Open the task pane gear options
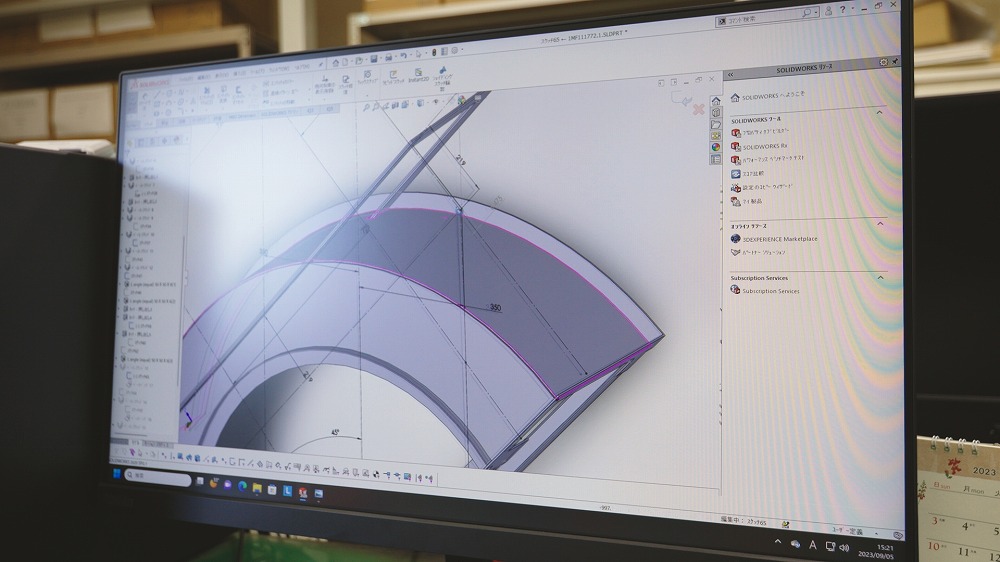 click(883, 62)
